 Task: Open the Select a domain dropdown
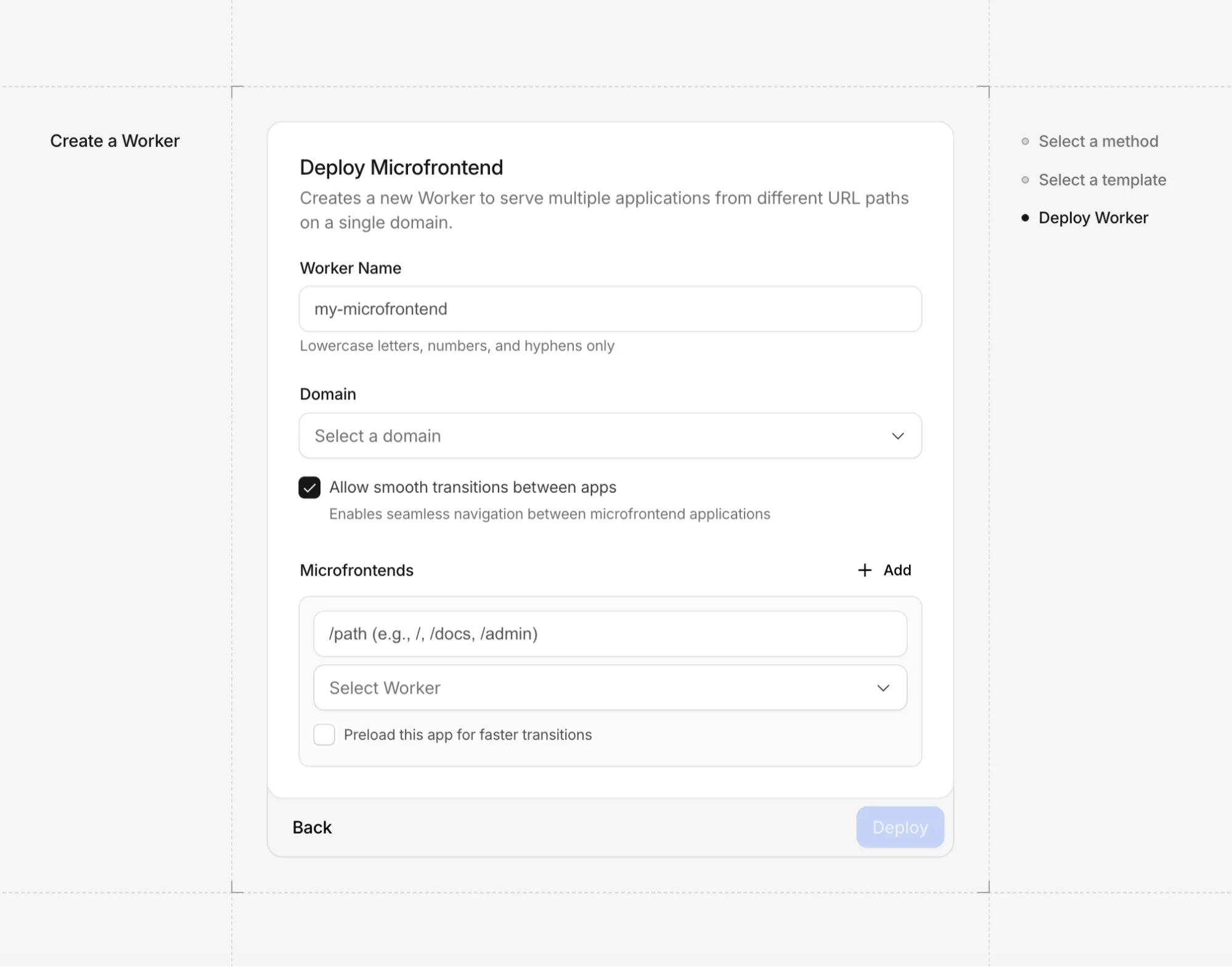(x=610, y=436)
